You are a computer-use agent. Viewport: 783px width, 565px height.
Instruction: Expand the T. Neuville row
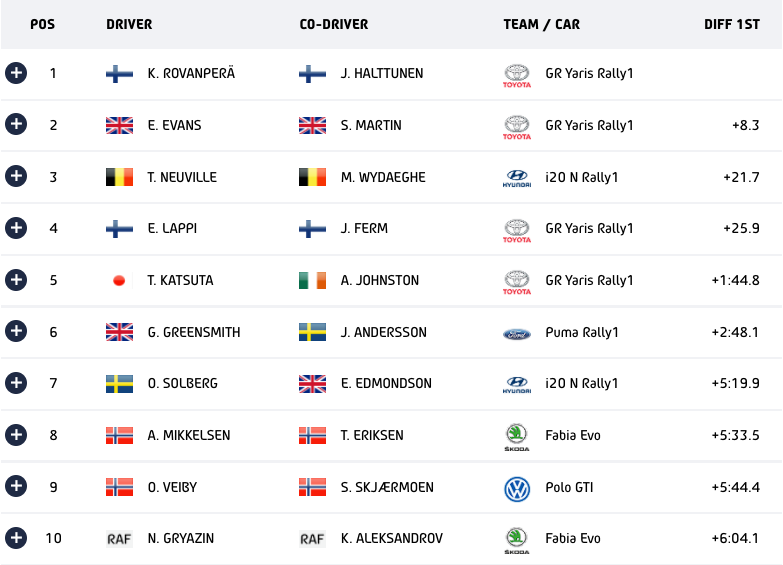(15, 177)
